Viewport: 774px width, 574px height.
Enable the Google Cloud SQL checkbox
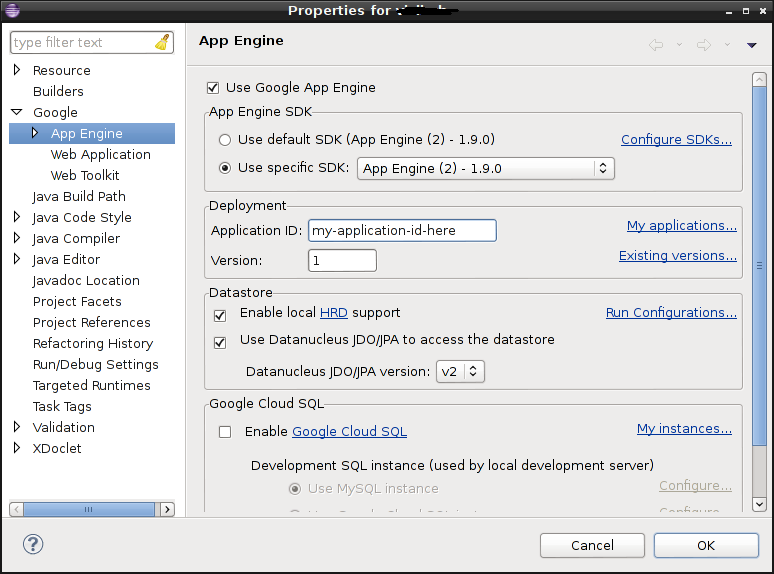225,432
